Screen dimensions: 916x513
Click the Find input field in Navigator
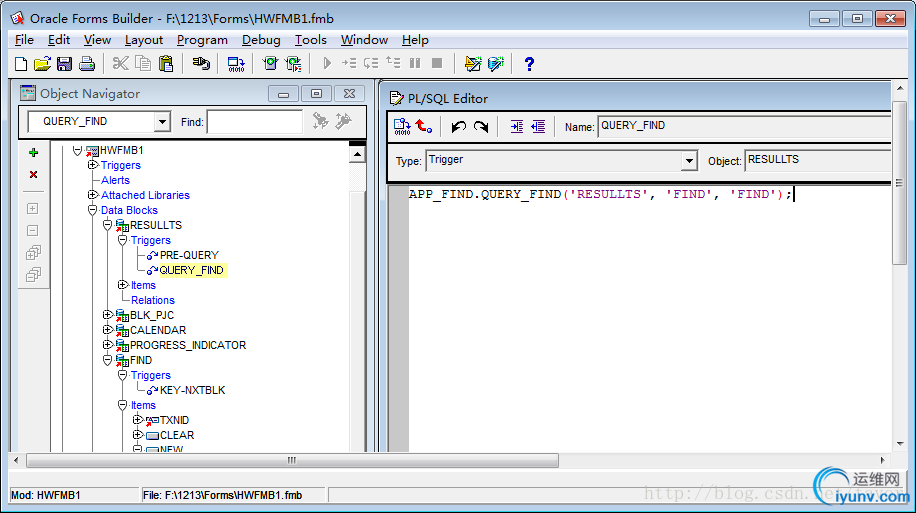click(255, 122)
